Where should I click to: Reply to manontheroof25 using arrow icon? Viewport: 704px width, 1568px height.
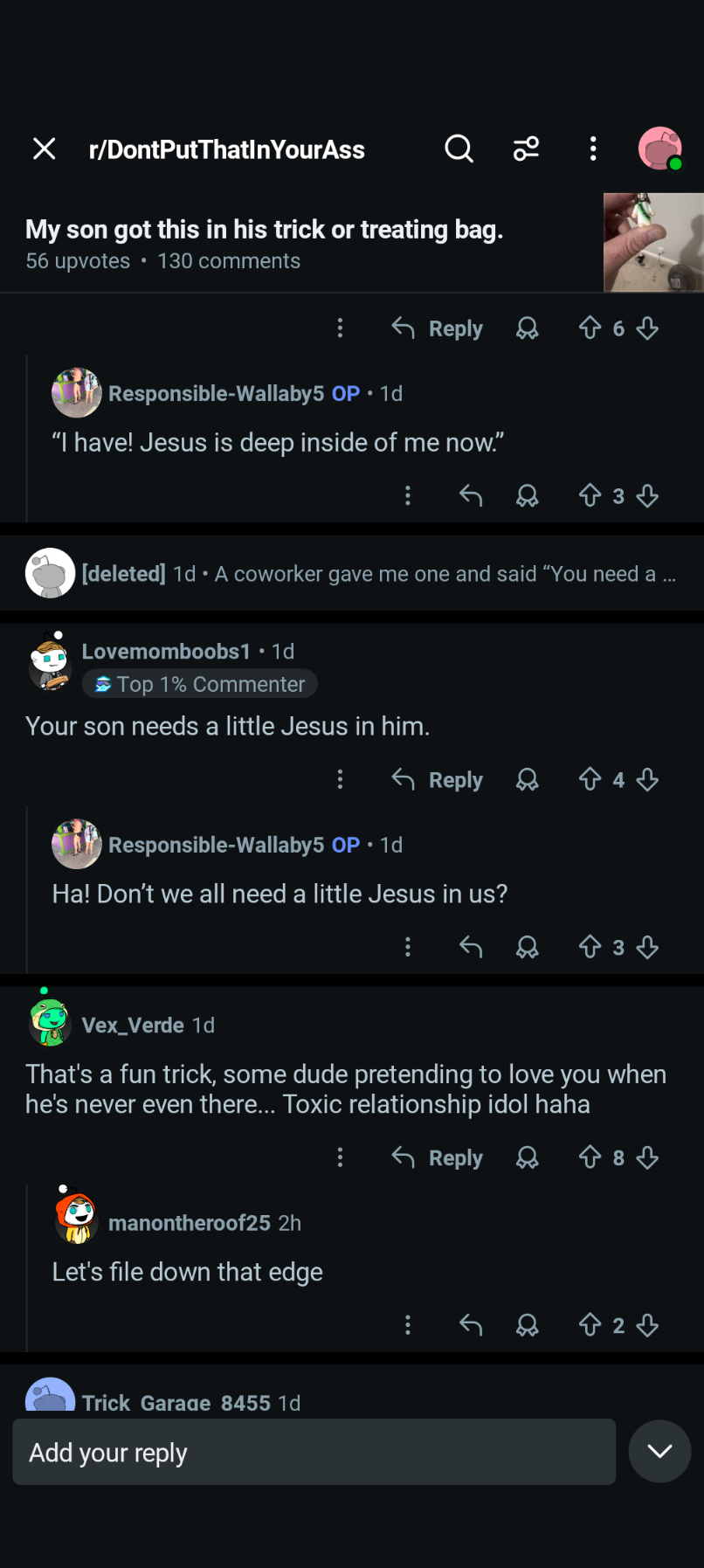click(471, 1325)
